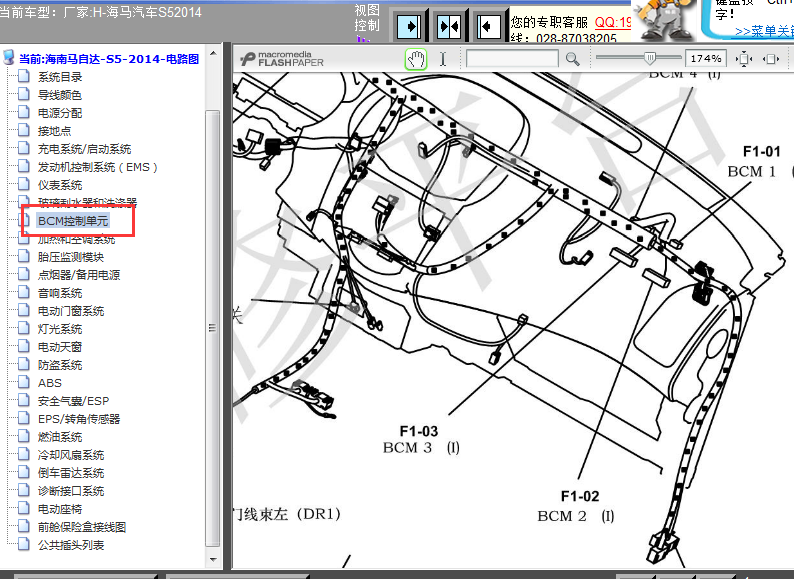This screenshot has width=794, height=579.
Task: Select BCM控制单元 in the tree
Action: click(72, 220)
